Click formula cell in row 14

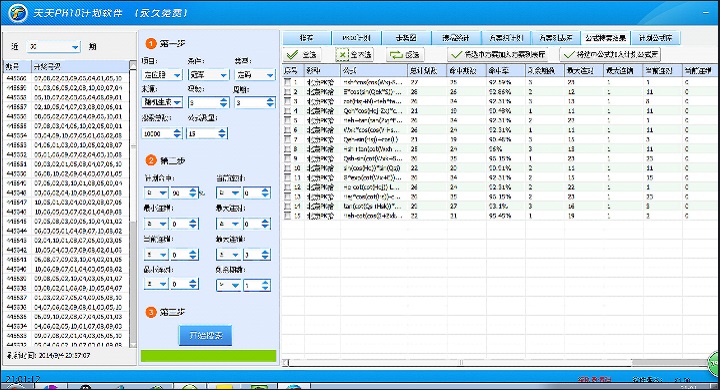coord(373,206)
